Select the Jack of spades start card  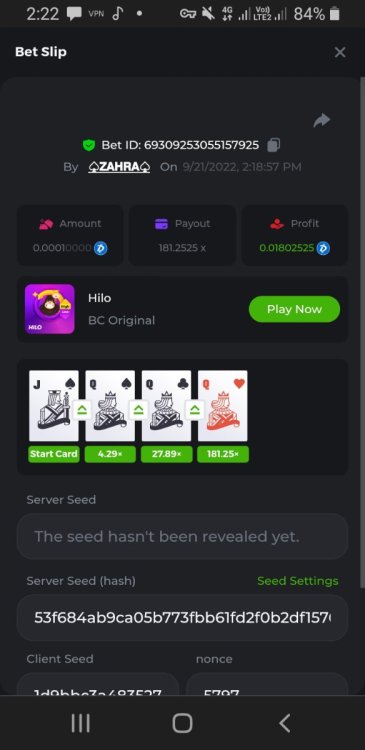54,406
